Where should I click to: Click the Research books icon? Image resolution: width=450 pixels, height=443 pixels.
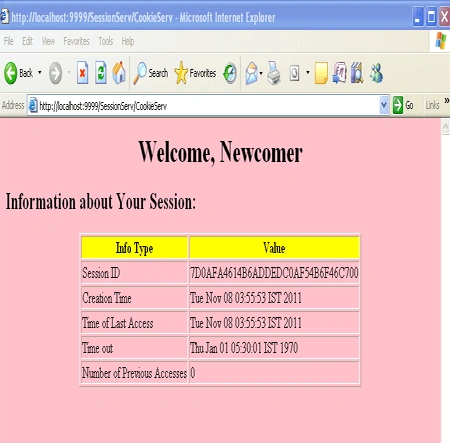pyautogui.click(x=357, y=73)
